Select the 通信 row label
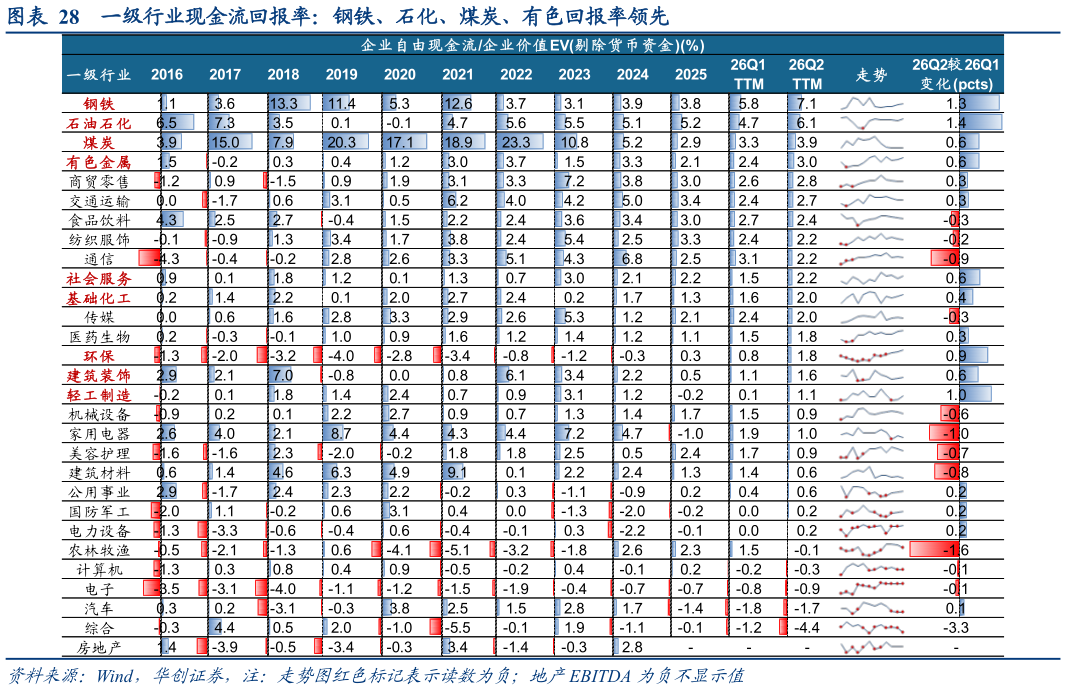Screen dimensions: 1066x690 tap(99, 259)
